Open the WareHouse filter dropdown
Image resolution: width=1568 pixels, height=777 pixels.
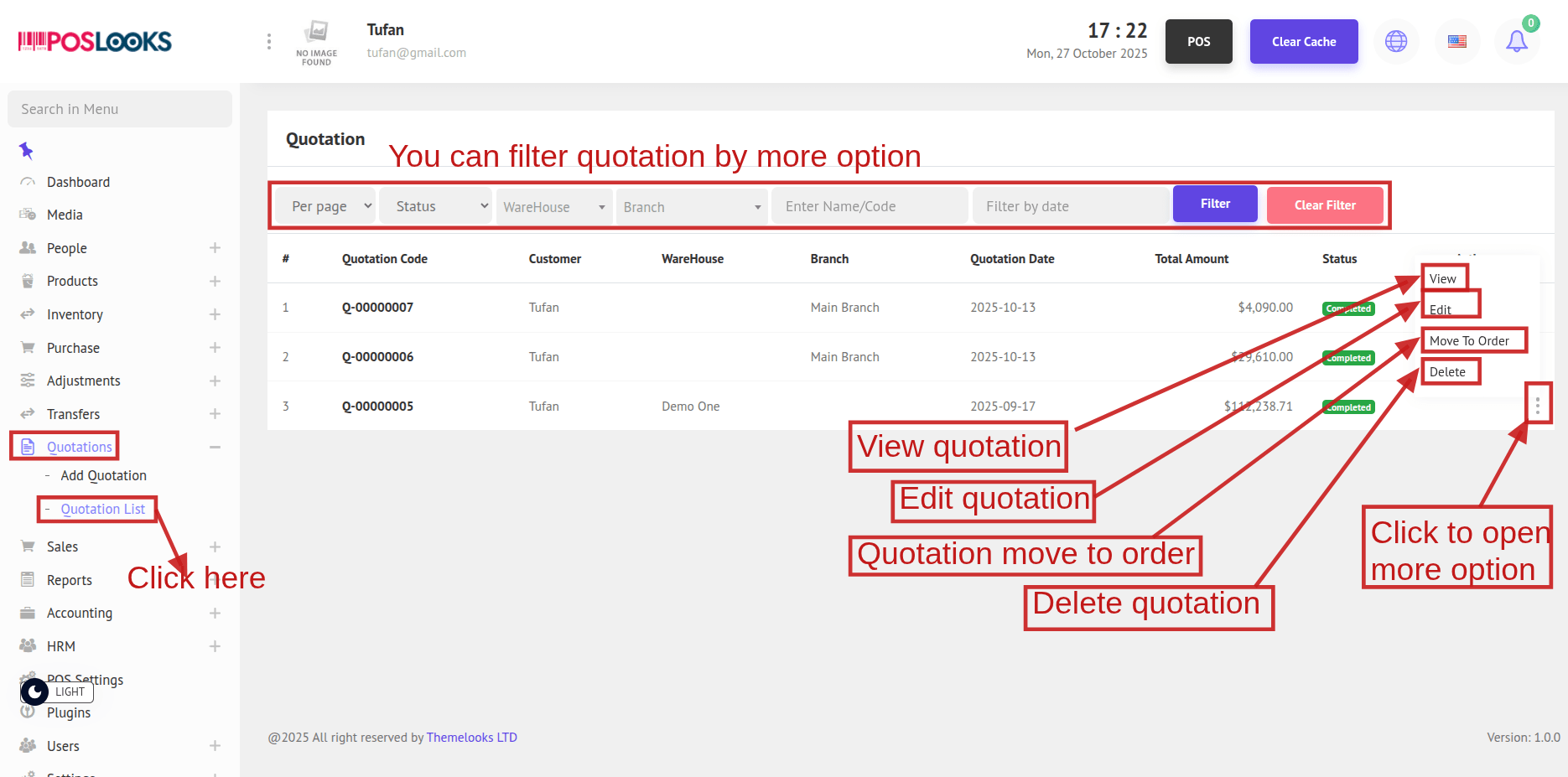click(x=553, y=207)
